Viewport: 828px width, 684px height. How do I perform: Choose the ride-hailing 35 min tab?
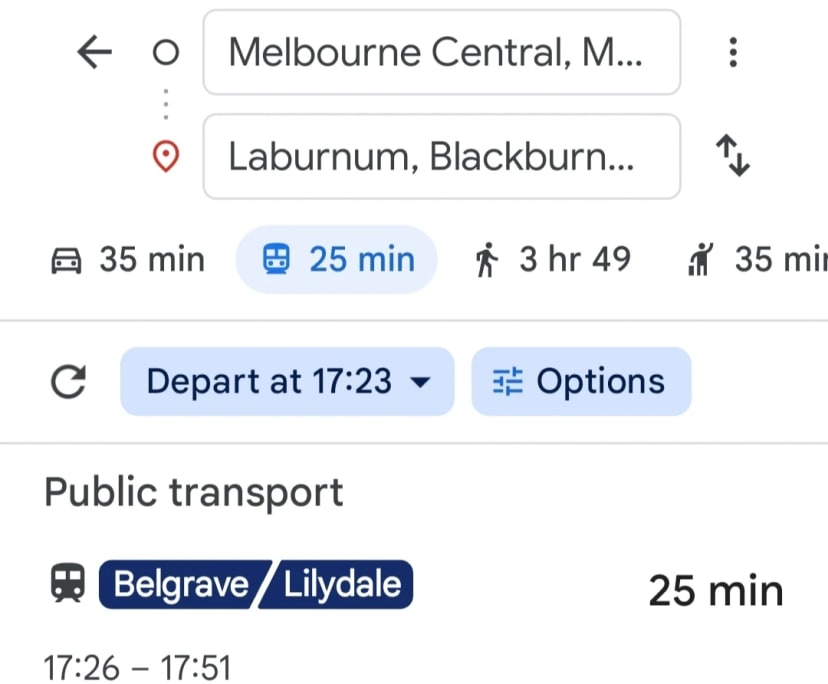758,260
